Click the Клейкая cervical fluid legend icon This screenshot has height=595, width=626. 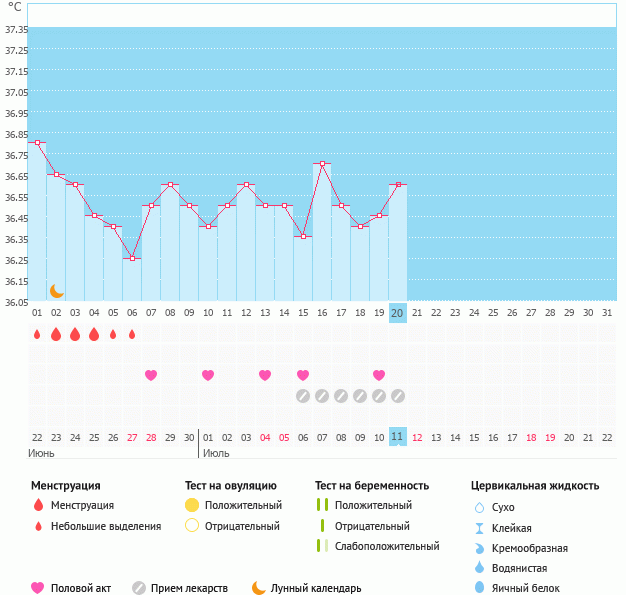coord(480,528)
